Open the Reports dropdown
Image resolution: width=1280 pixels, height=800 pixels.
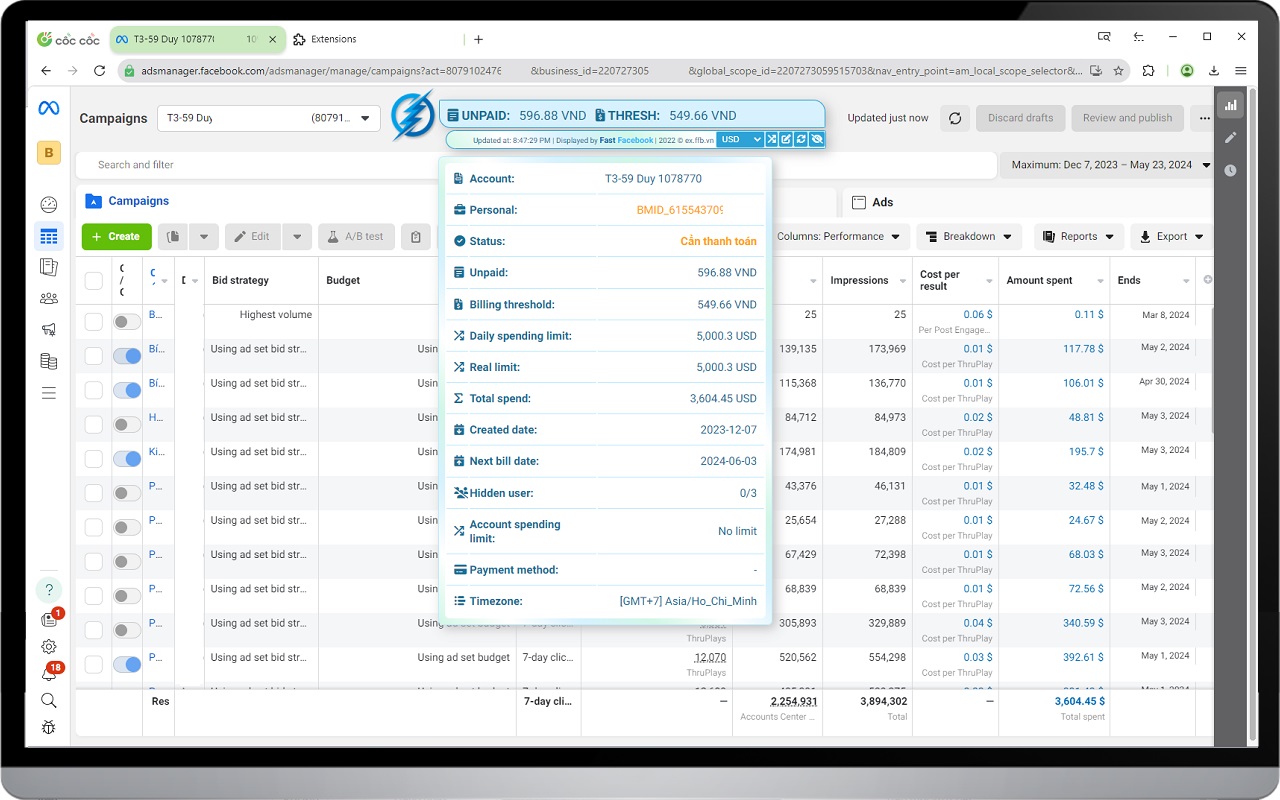click(x=1078, y=237)
